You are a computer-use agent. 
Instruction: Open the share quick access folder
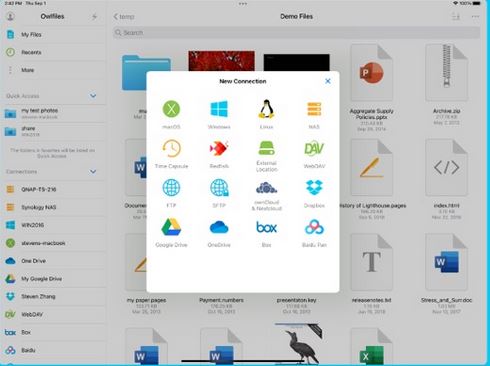coord(53,131)
